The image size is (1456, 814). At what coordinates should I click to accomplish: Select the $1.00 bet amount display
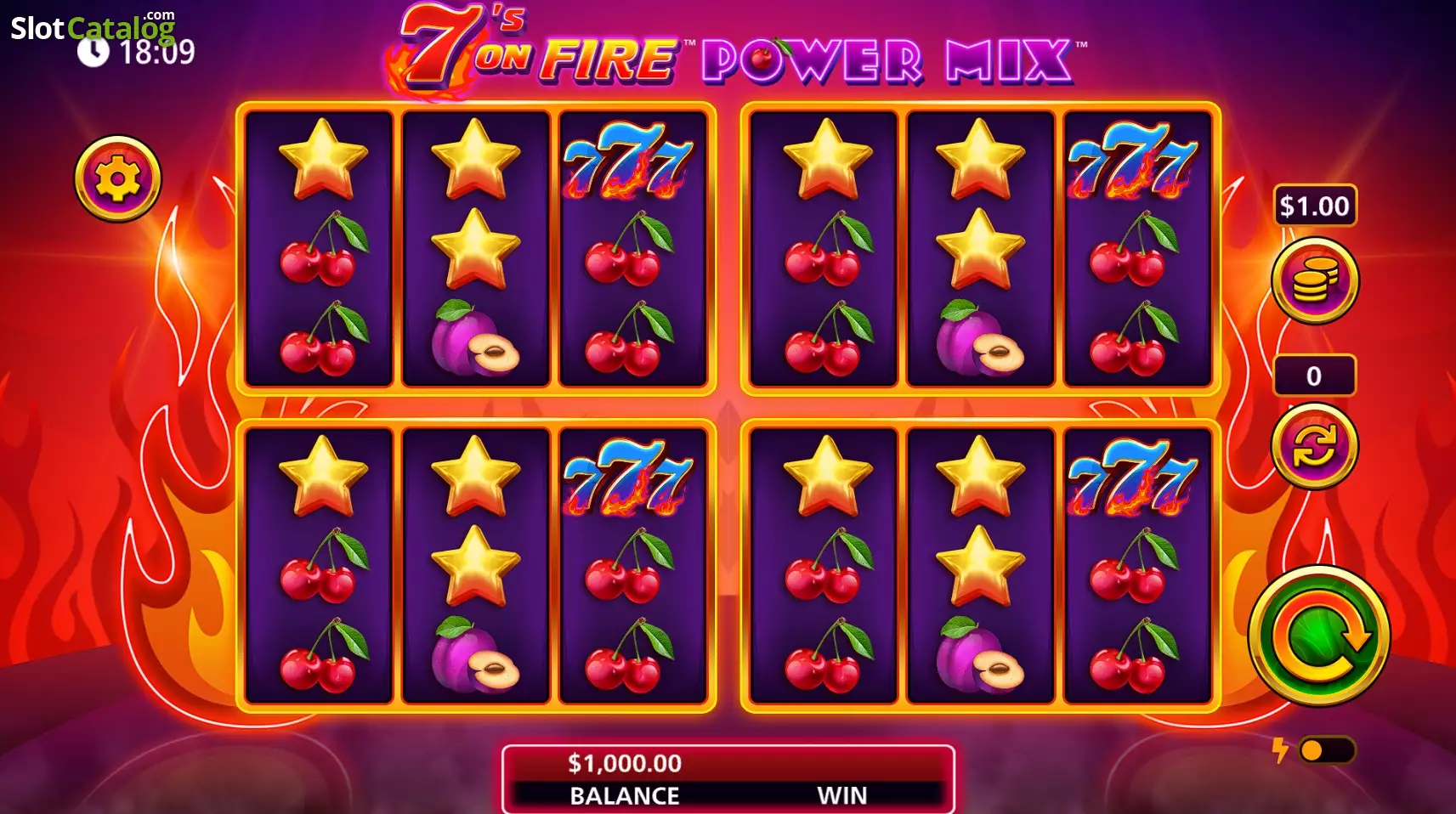(x=1315, y=206)
